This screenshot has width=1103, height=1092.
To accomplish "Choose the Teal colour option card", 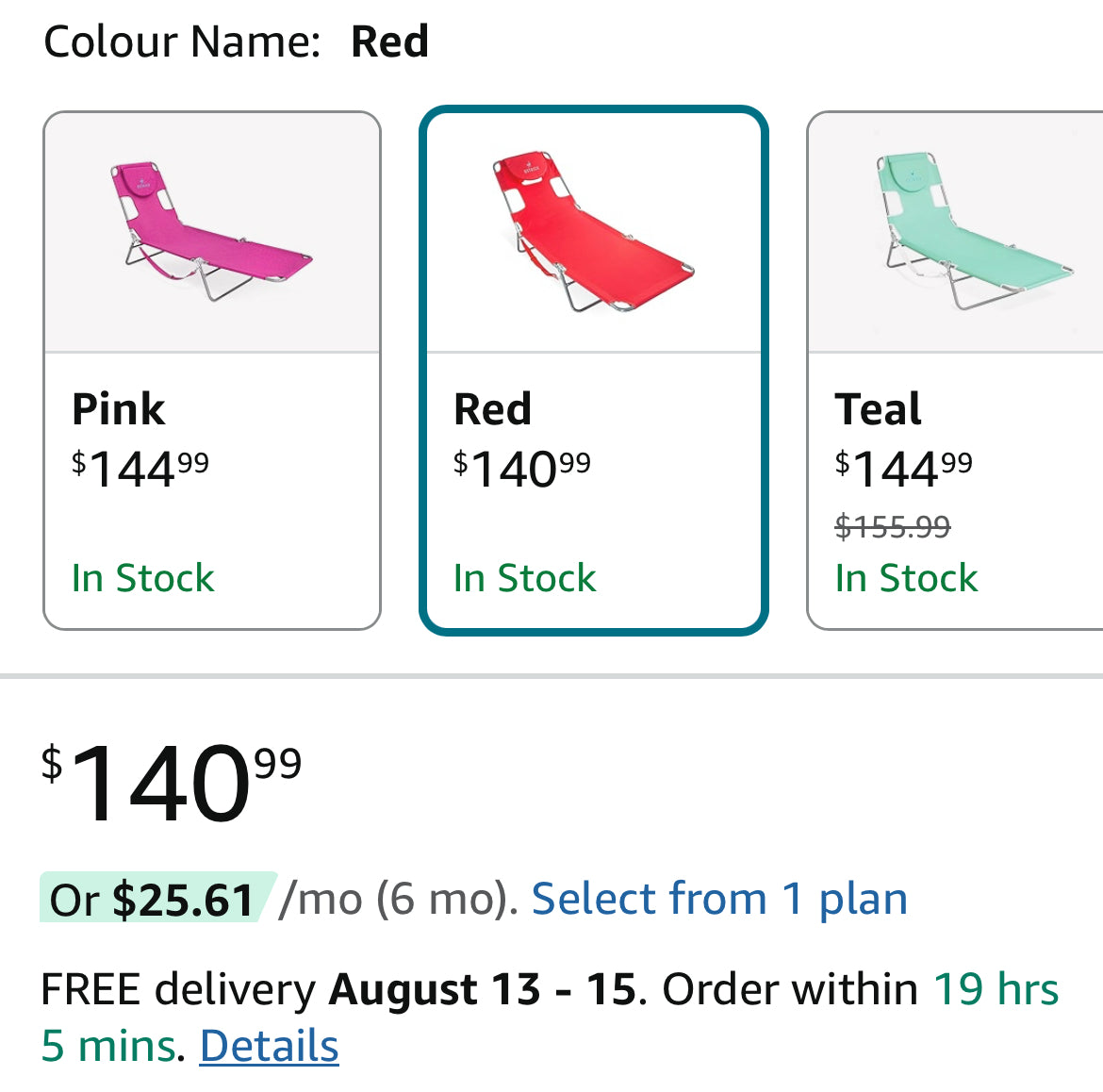I will [955, 370].
